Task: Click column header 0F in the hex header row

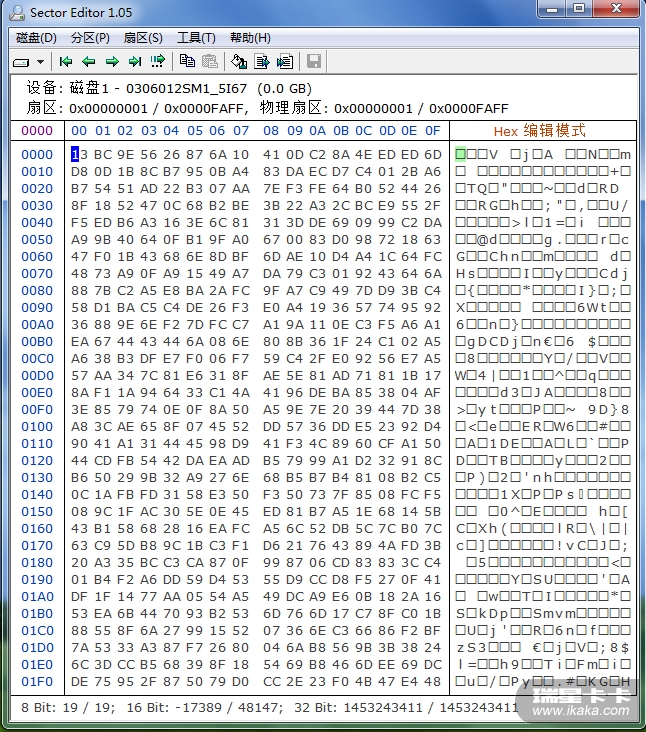Action: (433, 131)
